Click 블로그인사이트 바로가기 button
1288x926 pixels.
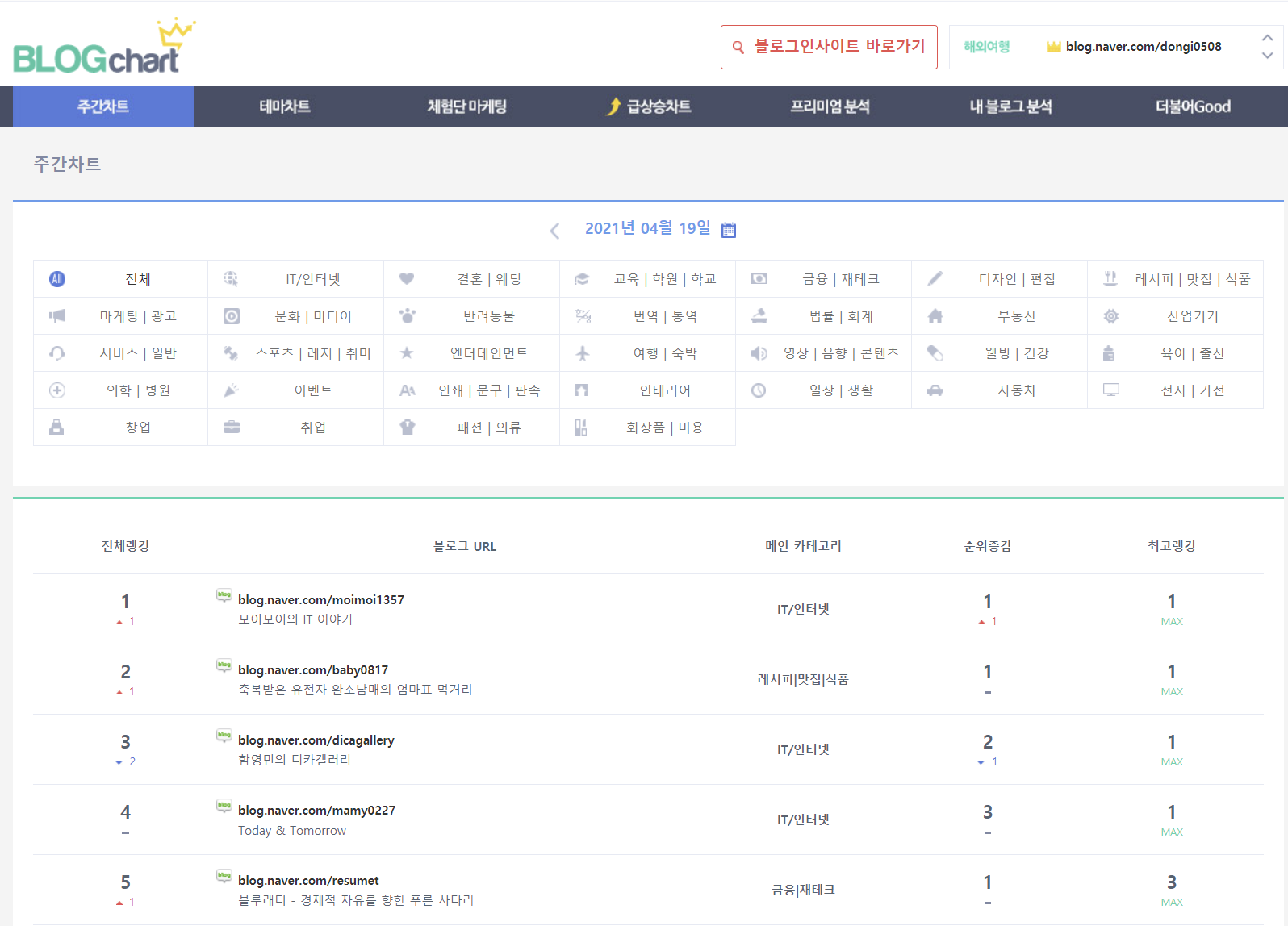point(829,47)
